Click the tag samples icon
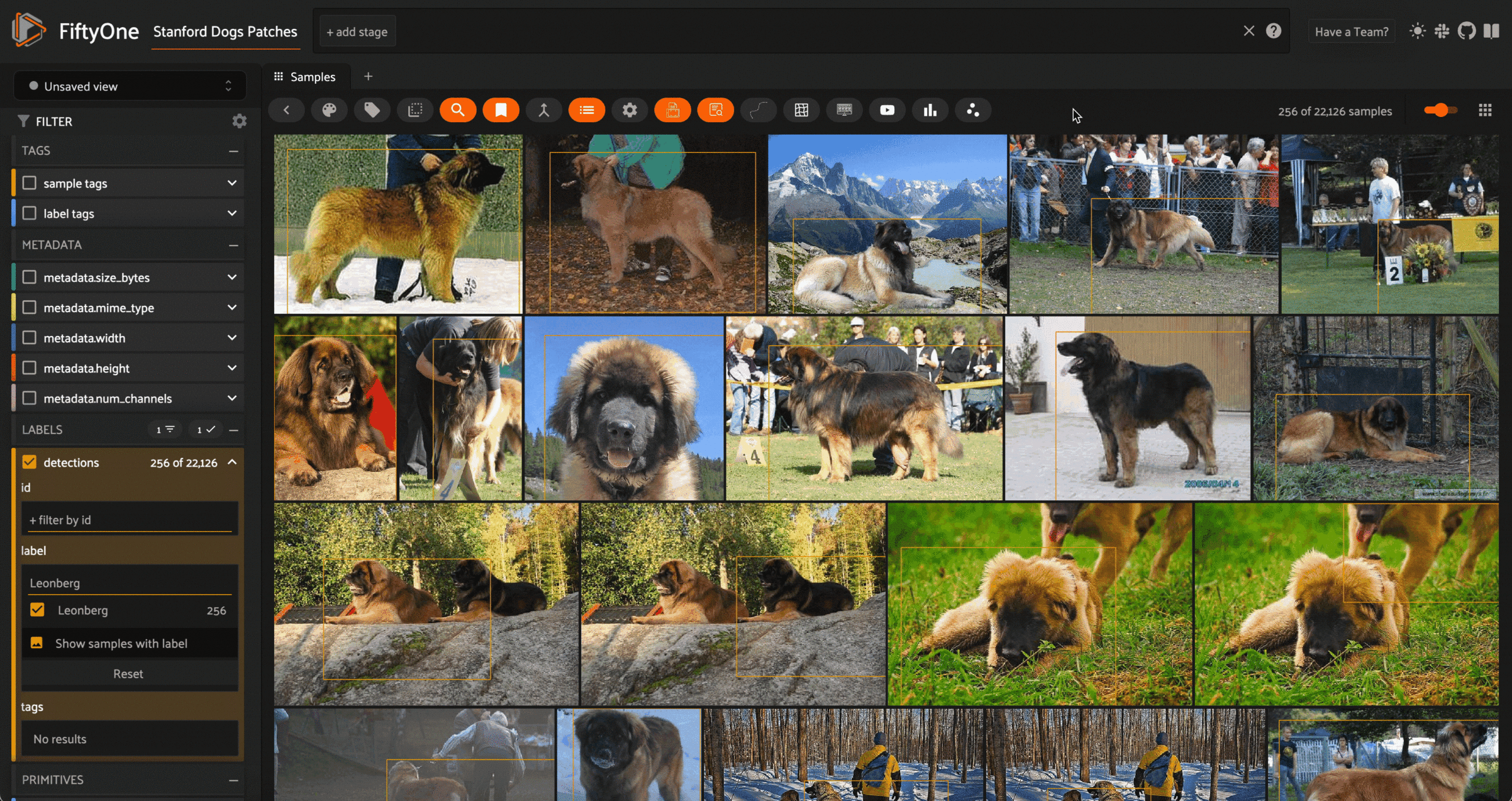 tap(372, 110)
